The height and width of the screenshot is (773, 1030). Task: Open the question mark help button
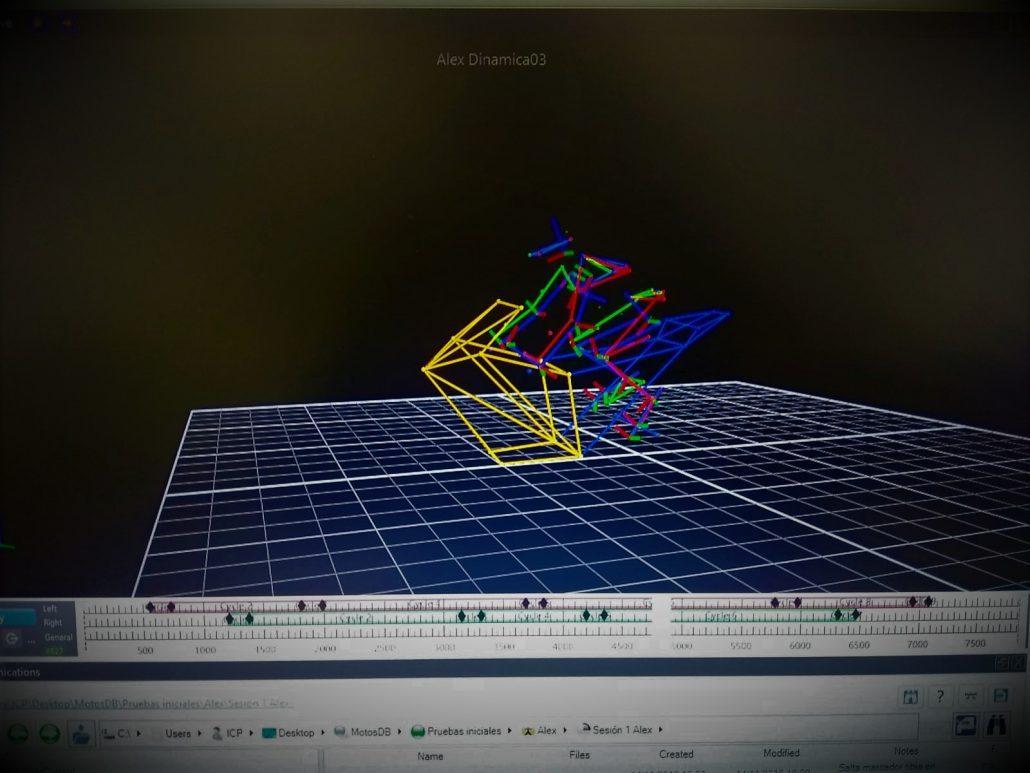tap(940, 696)
